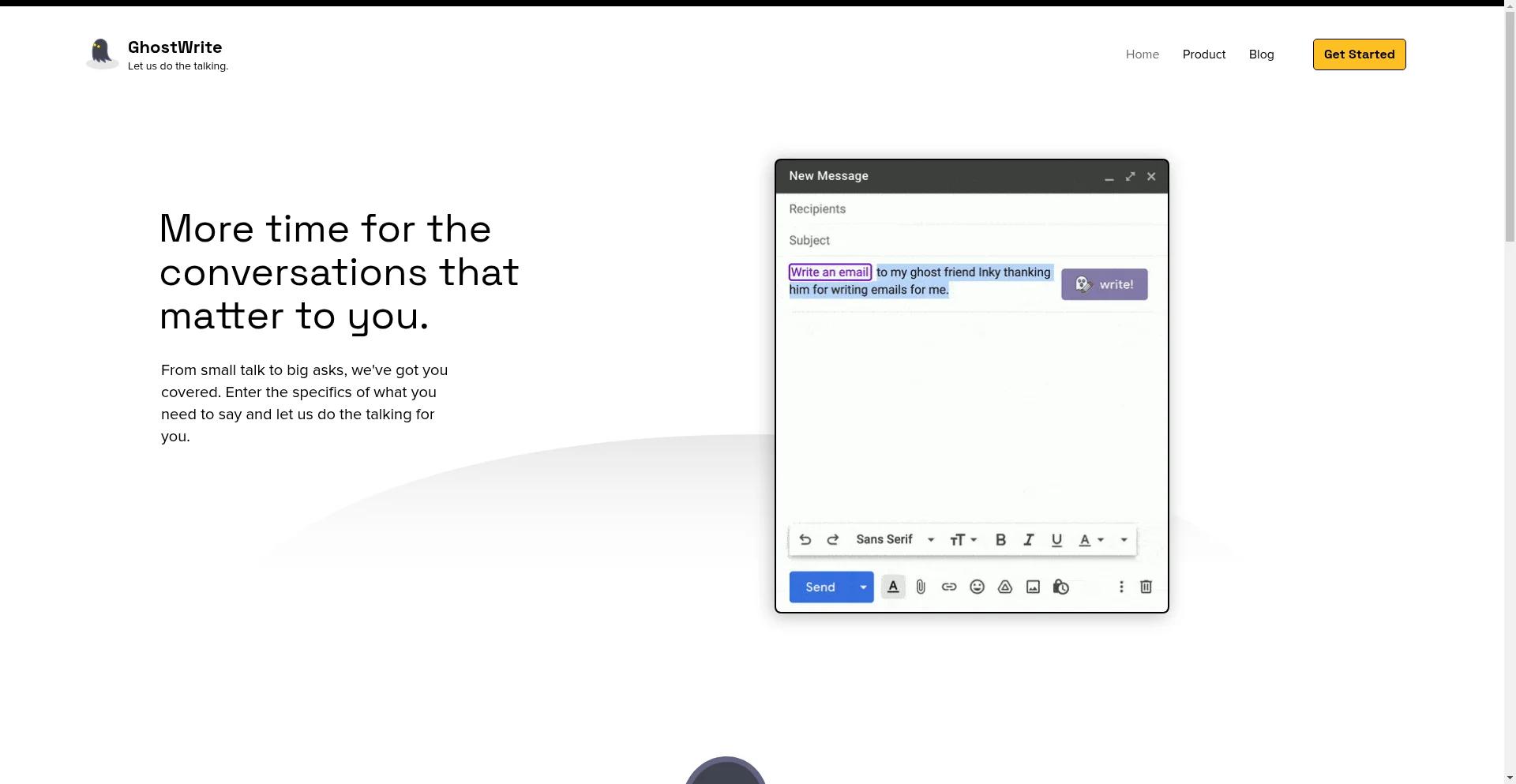The image size is (1516, 784).
Task: Click the blue Send button
Action: (820, 587)
